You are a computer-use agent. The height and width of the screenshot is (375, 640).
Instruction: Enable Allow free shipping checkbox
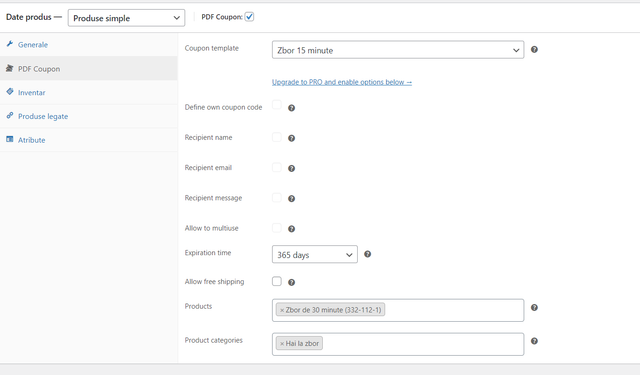click(277, 281)
